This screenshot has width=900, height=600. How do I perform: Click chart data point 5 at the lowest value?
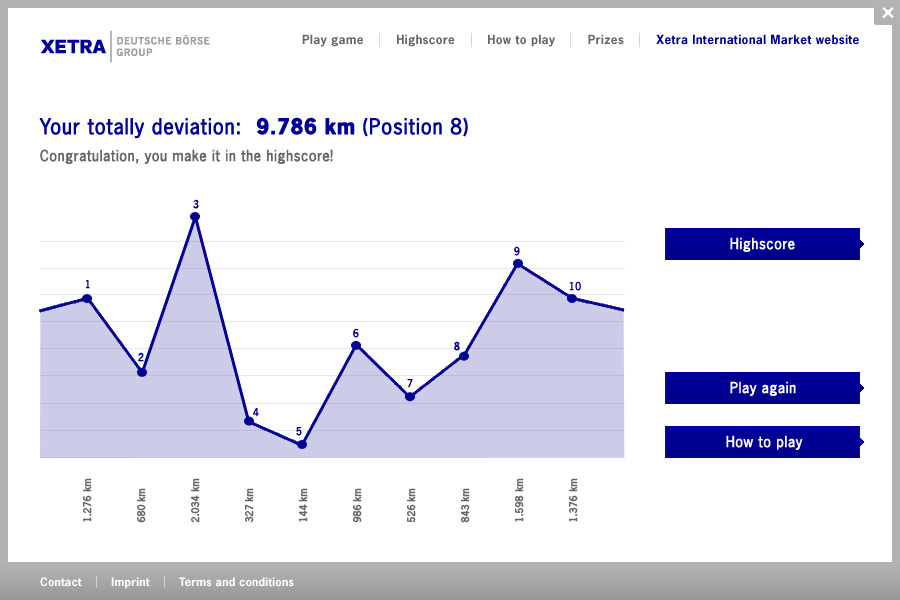[302, 444]
